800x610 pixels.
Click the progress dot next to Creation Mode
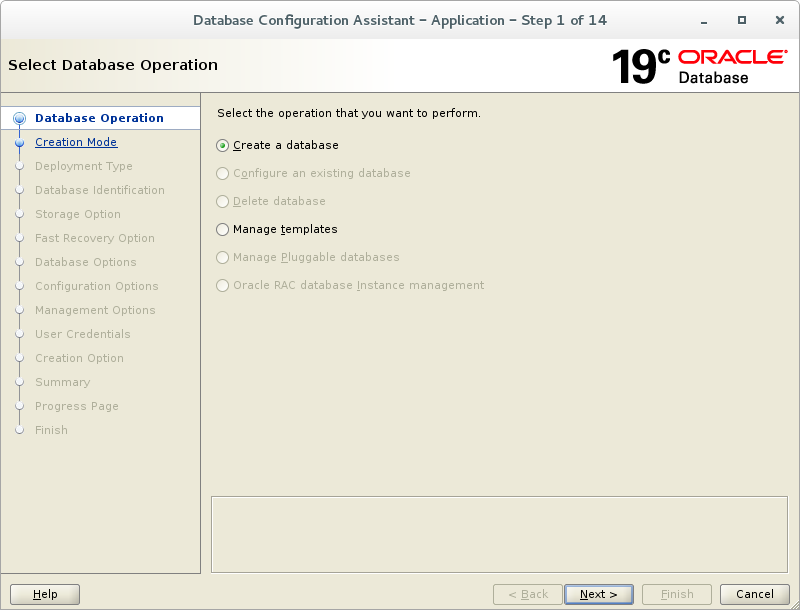(x=20, y=142)
